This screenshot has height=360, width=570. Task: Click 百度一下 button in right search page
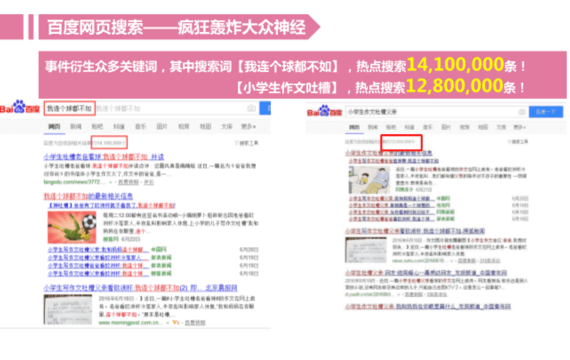tap(546, 112)
